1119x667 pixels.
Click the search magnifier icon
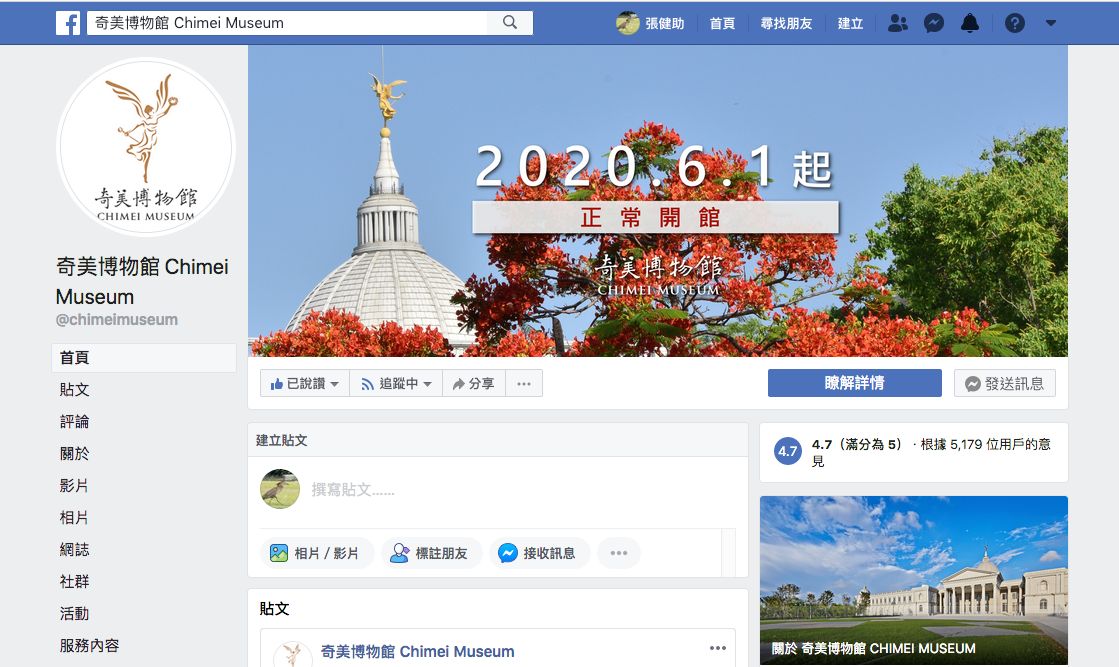tap(510, 23)
